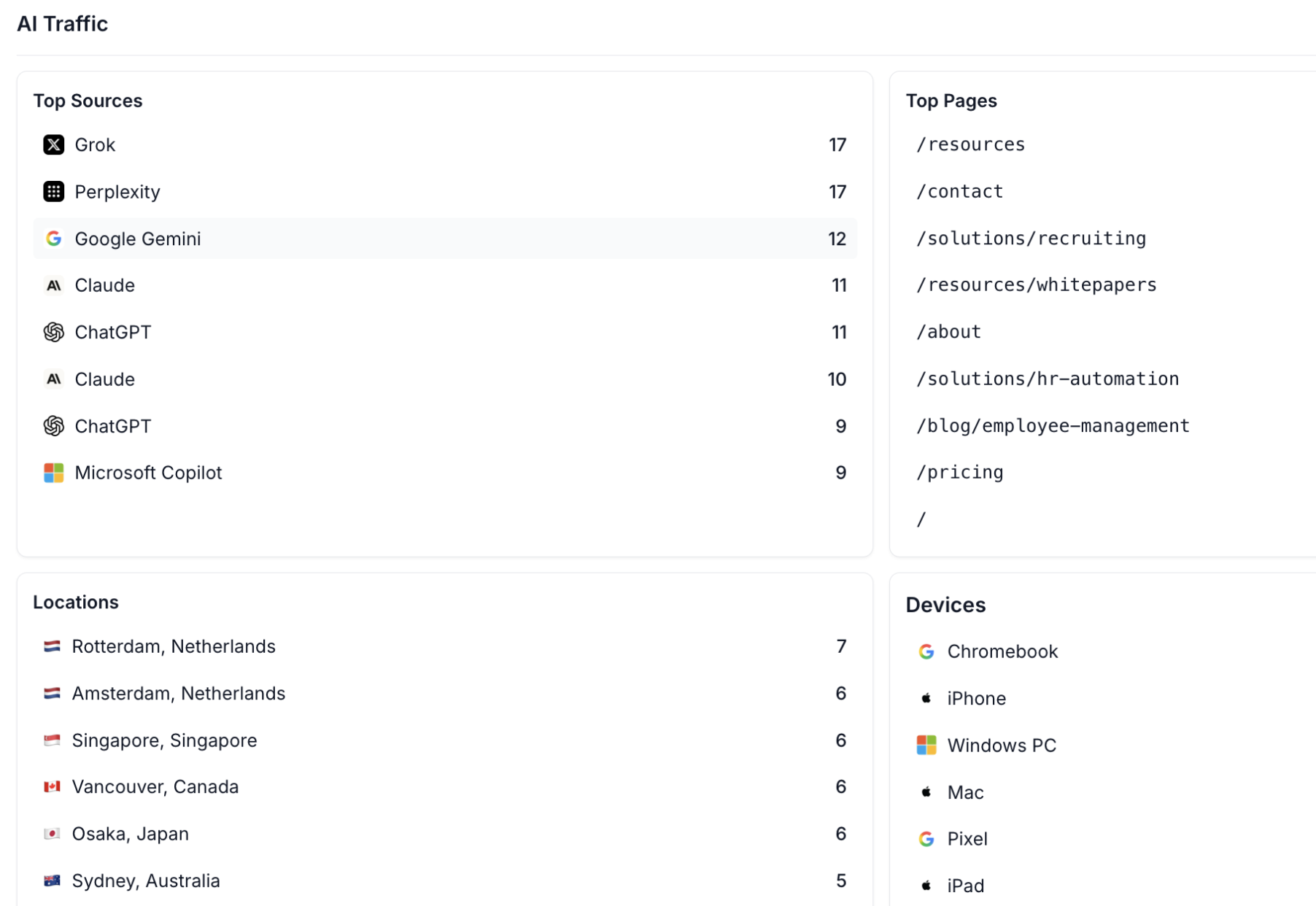The width and height of the screenshot is (1316, 906).
Task: Click the AI Traffic heading
Action: pyautogui.click(x=63, y=23)
